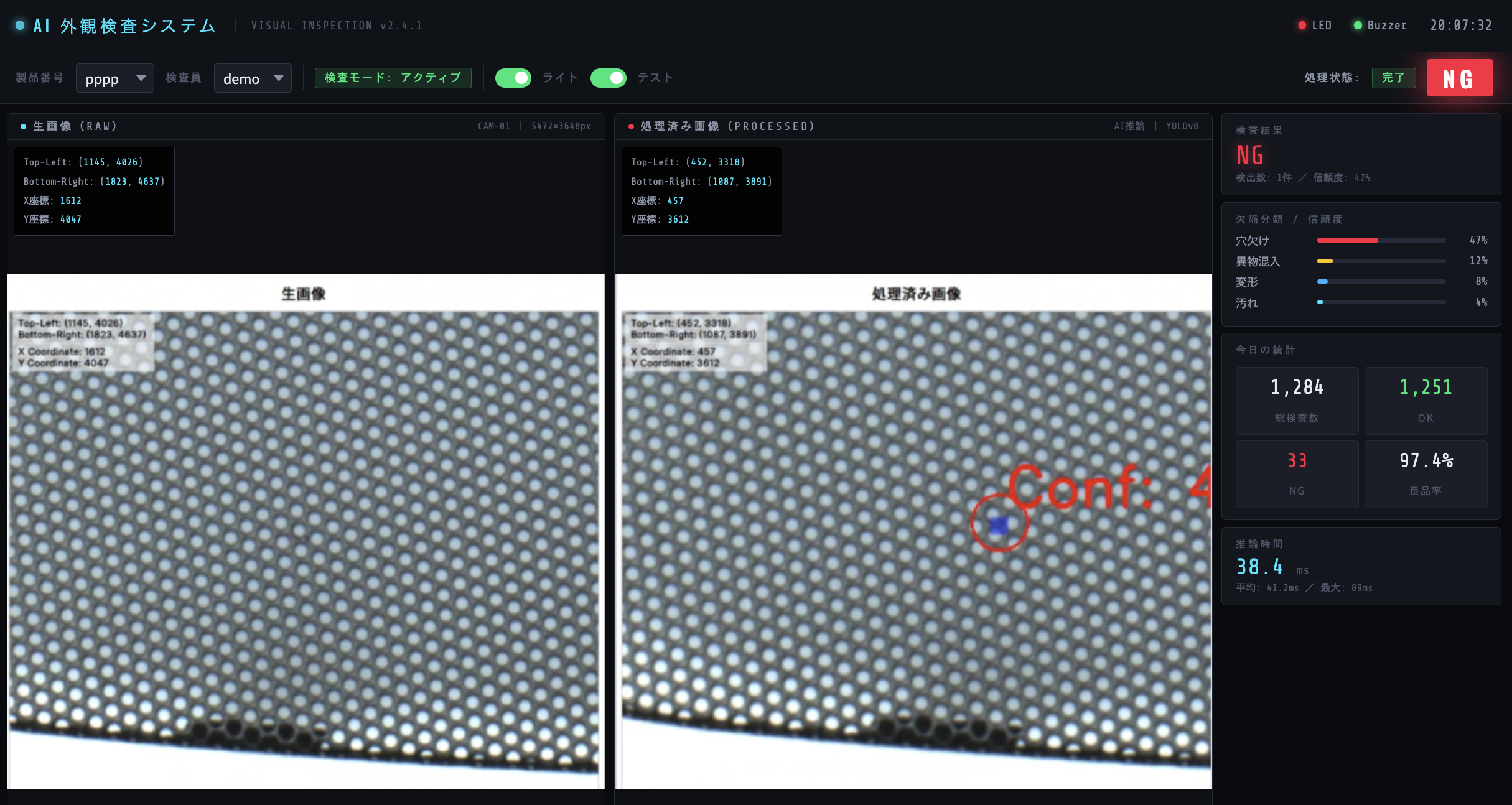
Task: Click the cyan dot beside the RAW image panel header
Action: tap(23, 126)
